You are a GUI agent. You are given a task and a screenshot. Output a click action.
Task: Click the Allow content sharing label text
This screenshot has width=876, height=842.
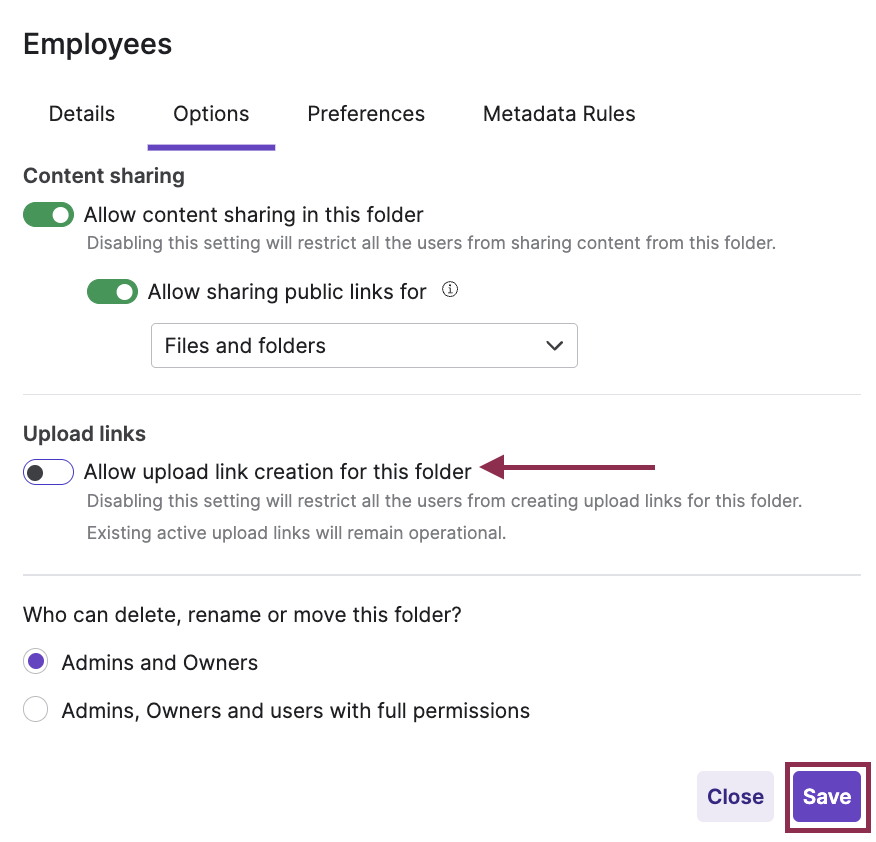(254, 215)
